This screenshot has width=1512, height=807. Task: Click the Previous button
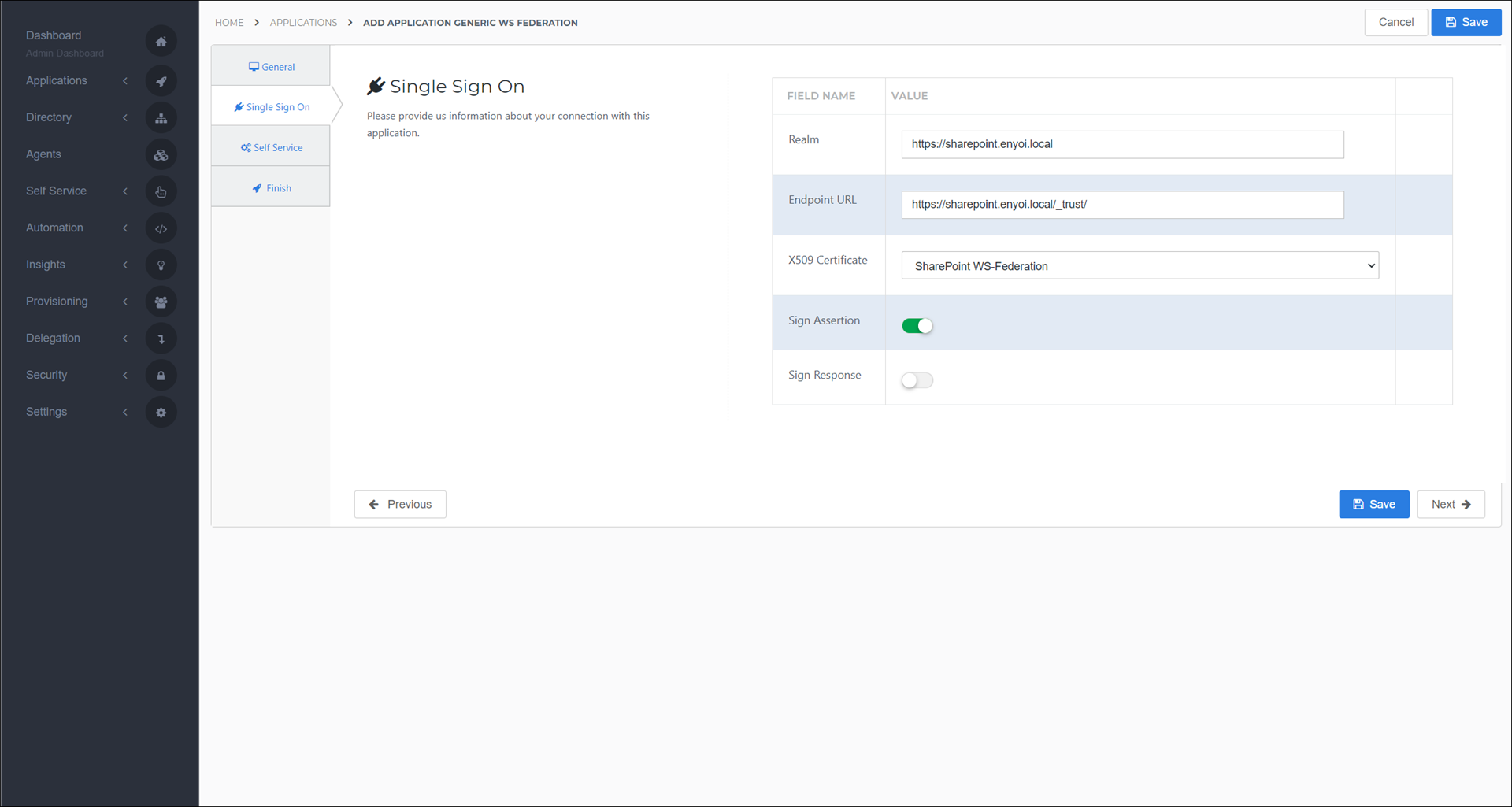(400, 504)
